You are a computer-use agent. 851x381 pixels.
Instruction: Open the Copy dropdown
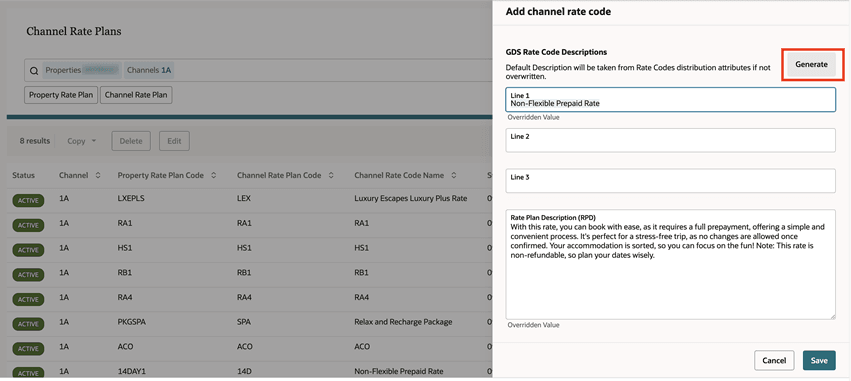click(81, 141)
